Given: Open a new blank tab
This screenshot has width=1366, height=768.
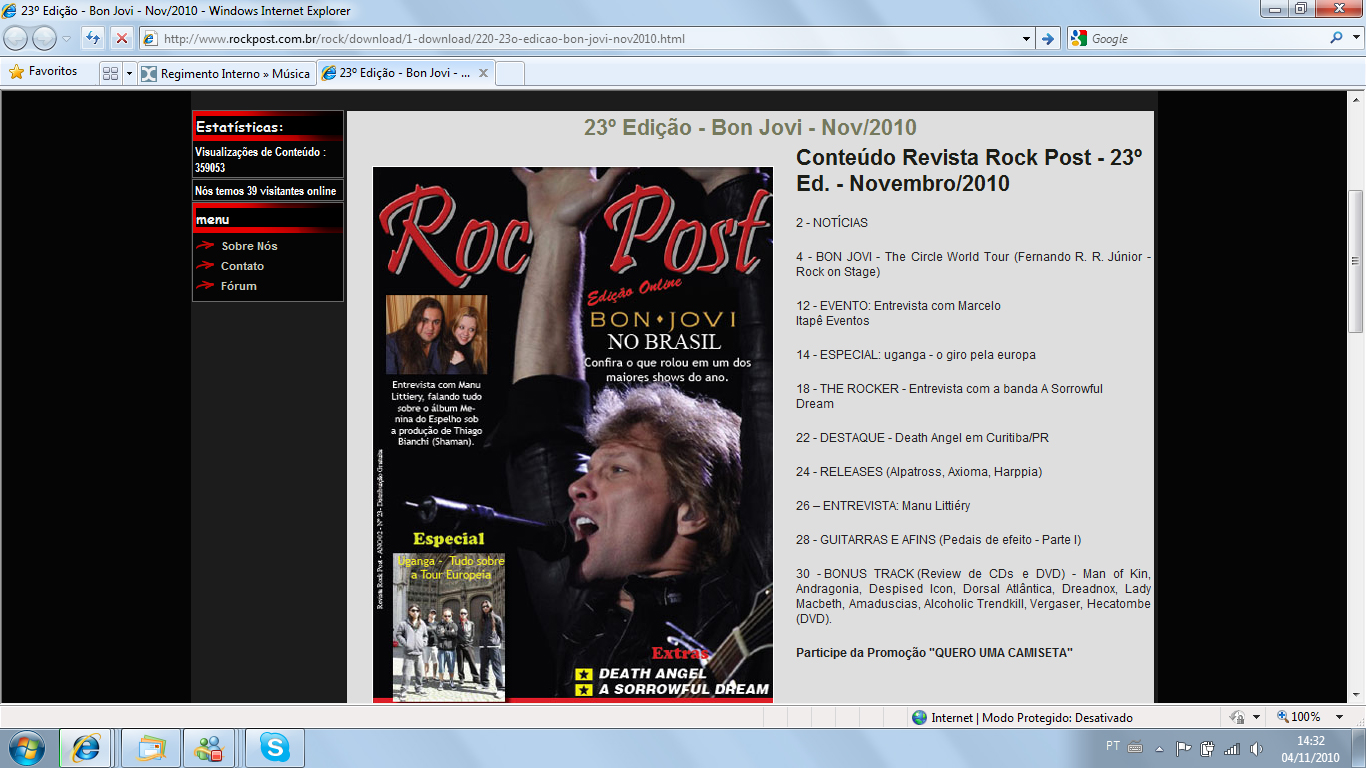Looking at the screenshot, I should point(510,73).
